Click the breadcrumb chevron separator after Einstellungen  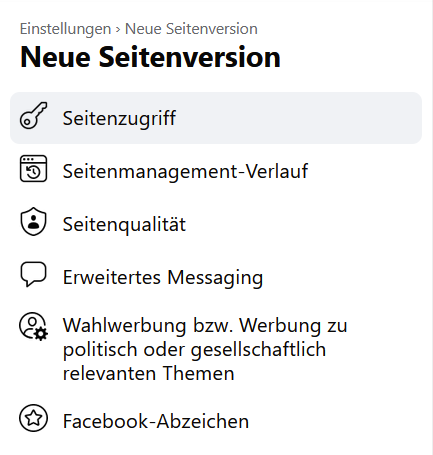coord(118,30)
